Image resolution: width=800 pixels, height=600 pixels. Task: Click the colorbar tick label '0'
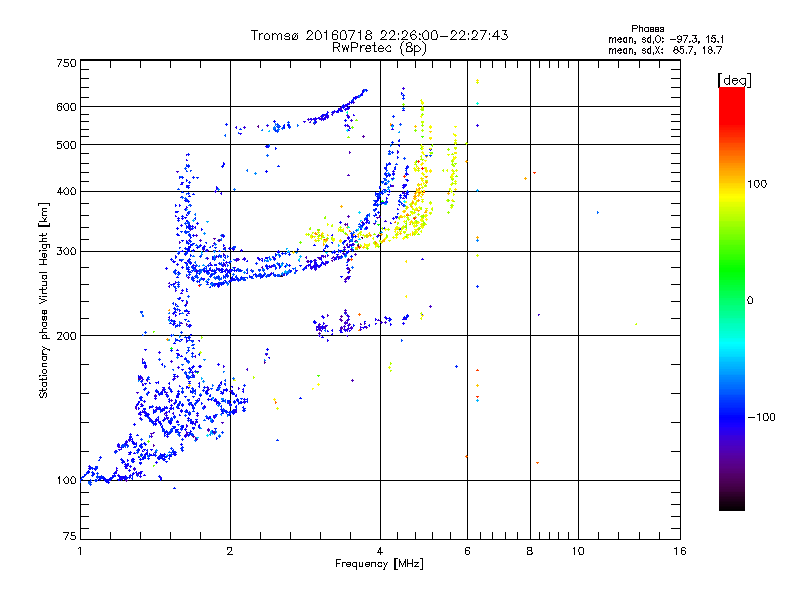point(750,301)
